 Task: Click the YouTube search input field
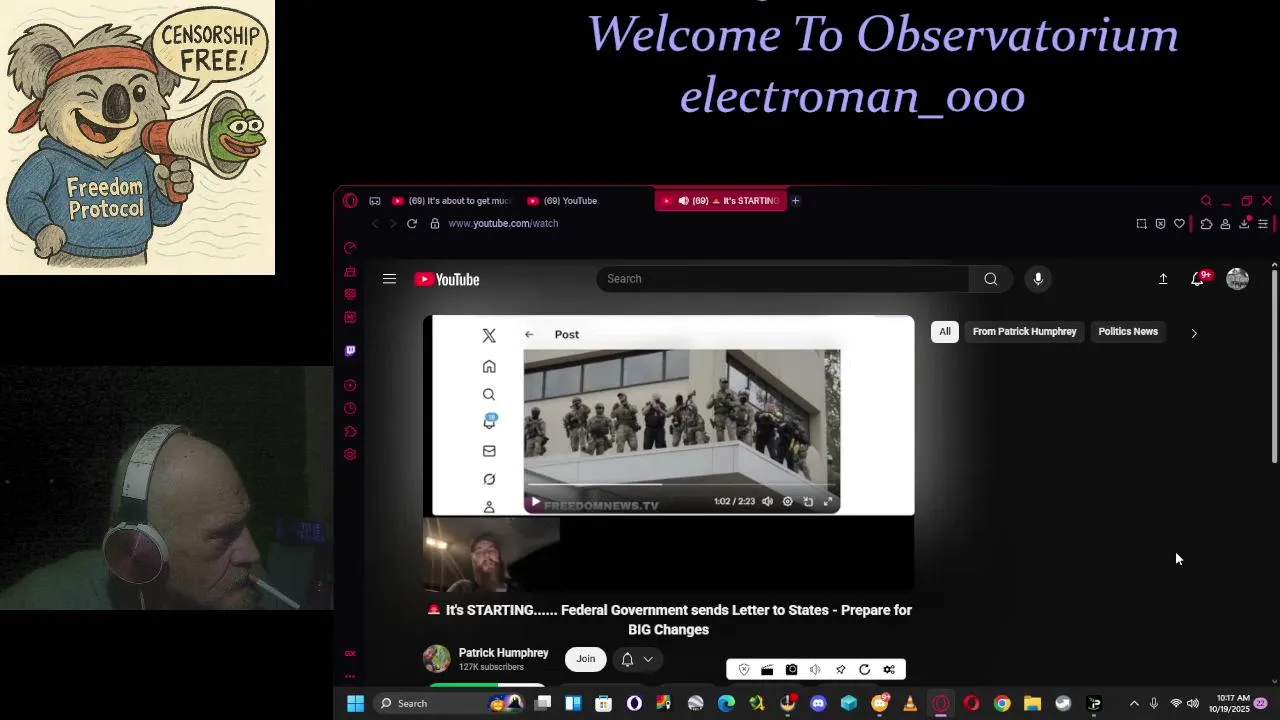coord(783,279)
